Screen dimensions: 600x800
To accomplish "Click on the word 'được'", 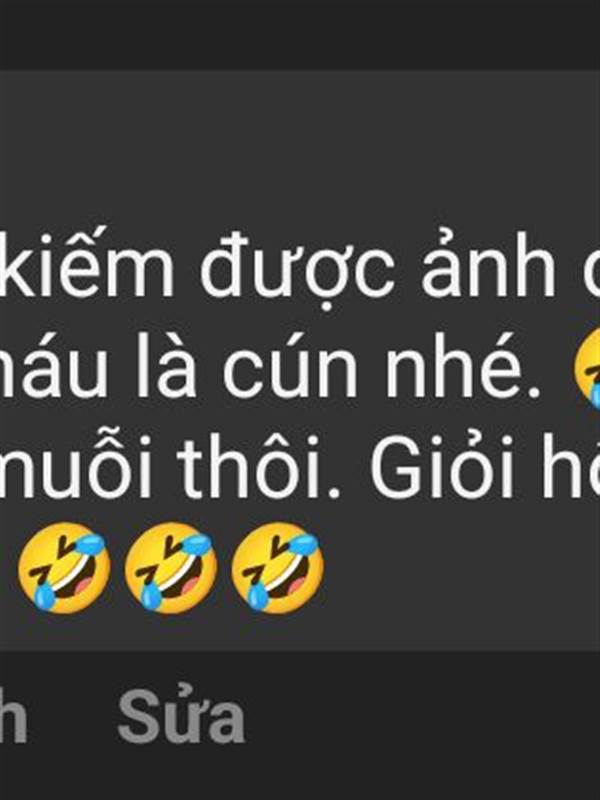I will 297,270.
